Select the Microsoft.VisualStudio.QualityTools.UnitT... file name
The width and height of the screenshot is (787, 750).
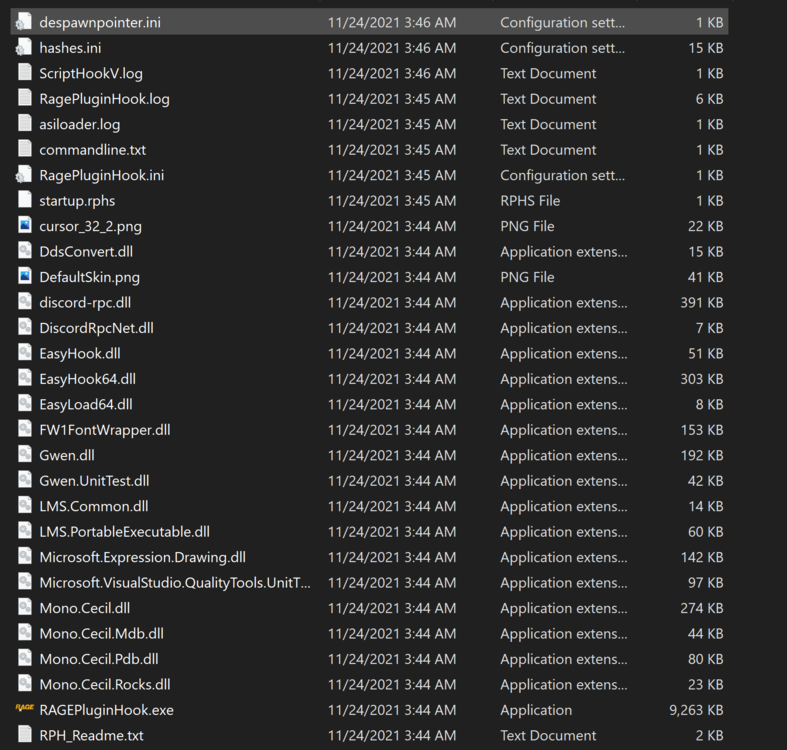(x=175, y=583)
